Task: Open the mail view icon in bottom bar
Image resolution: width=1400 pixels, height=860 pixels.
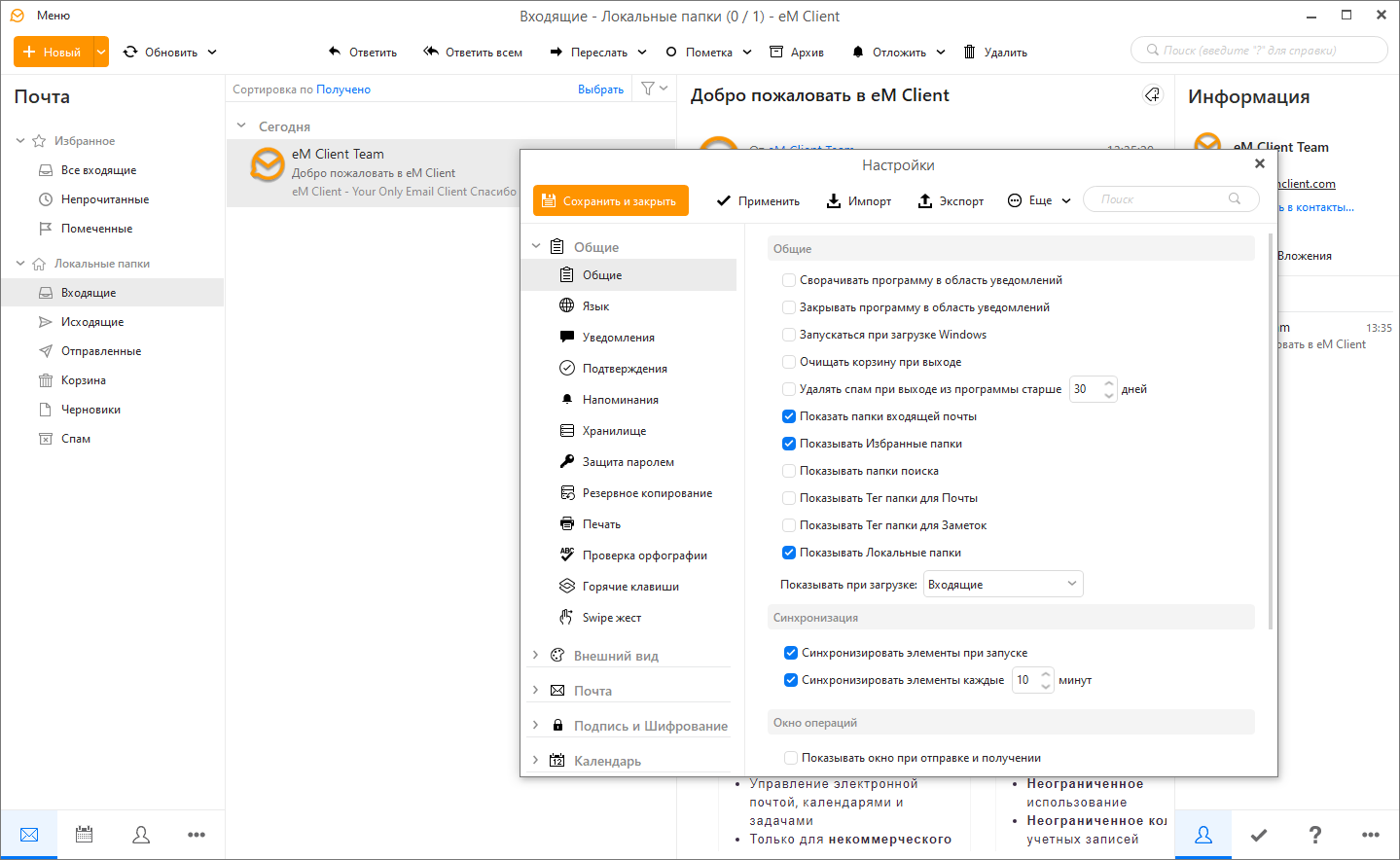Action: [x=29, y=835]
